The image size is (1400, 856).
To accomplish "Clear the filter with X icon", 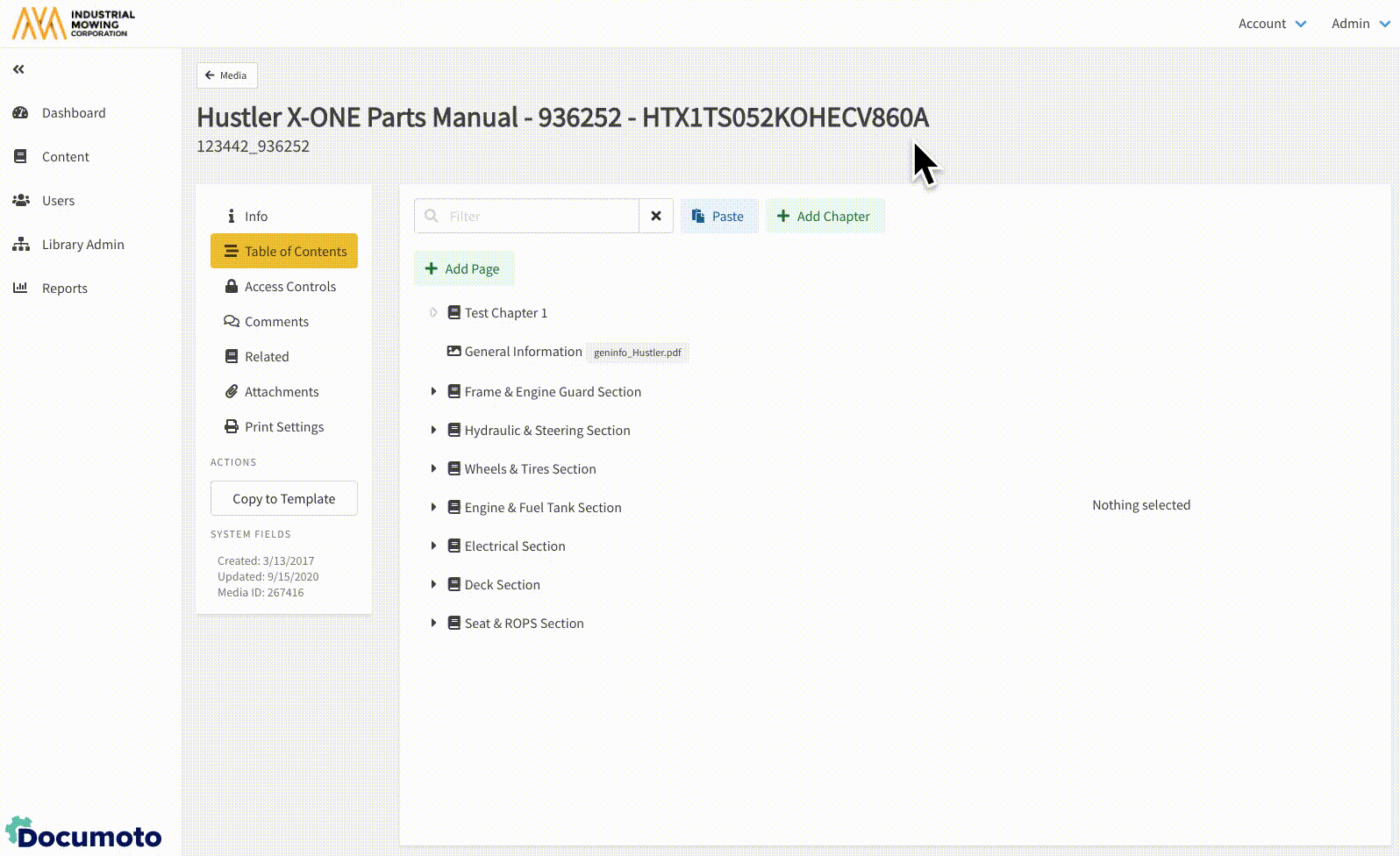I will 655,216.
